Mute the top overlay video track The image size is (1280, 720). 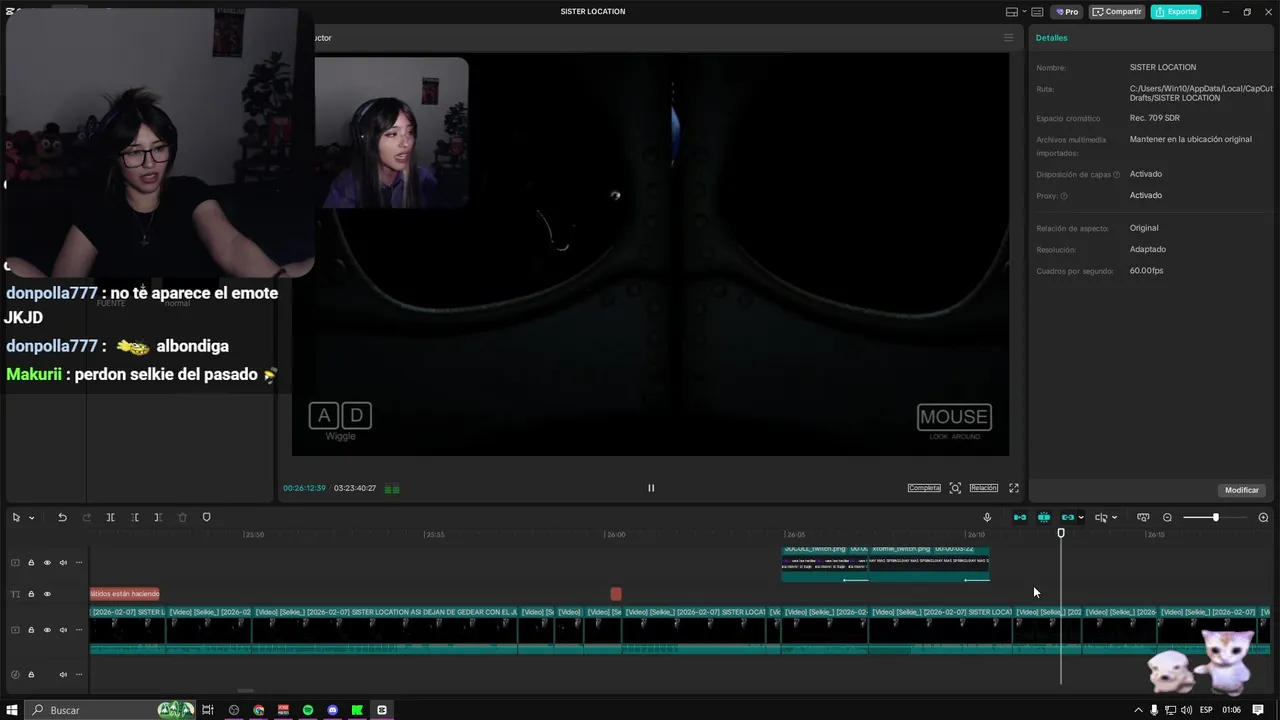[x=63, y=563]
